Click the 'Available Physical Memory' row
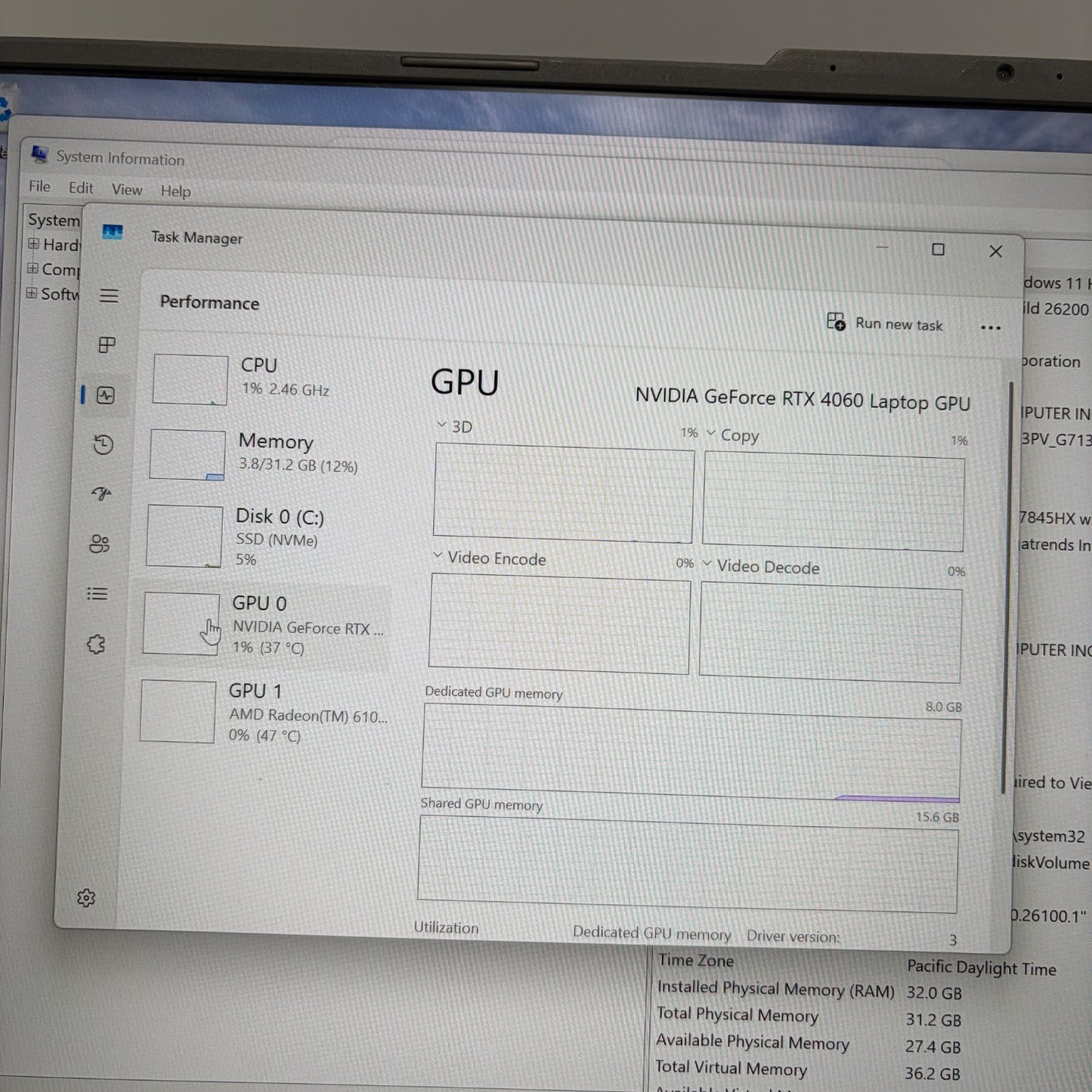The width and height of the screenshot is (1092, 1092). click(x=808, y=1044)
